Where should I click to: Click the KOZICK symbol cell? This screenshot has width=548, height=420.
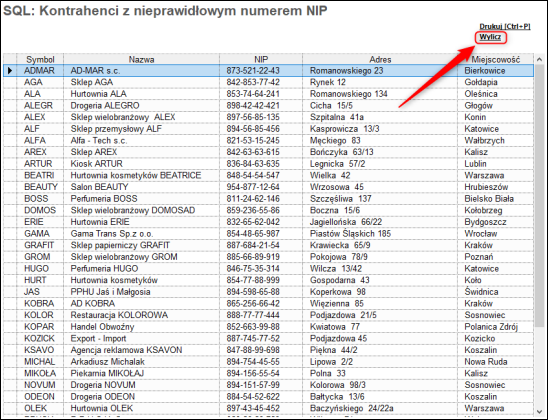40,338
